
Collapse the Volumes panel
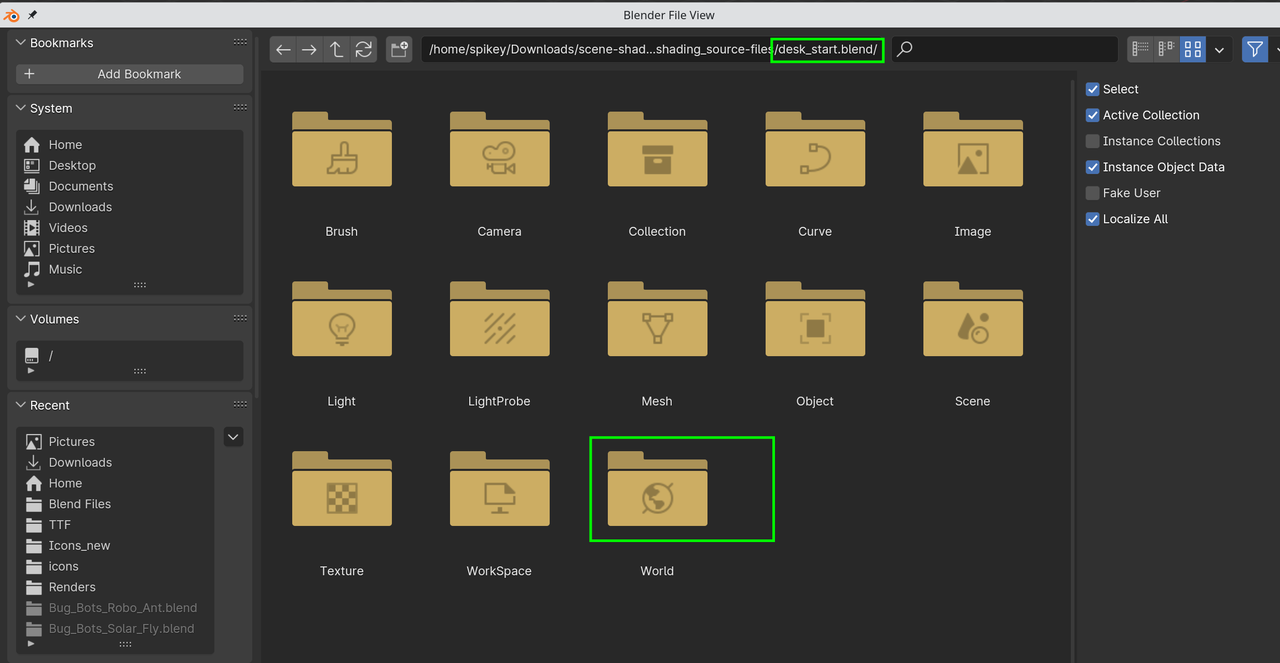pyautogui.click(x=21, y=319)
